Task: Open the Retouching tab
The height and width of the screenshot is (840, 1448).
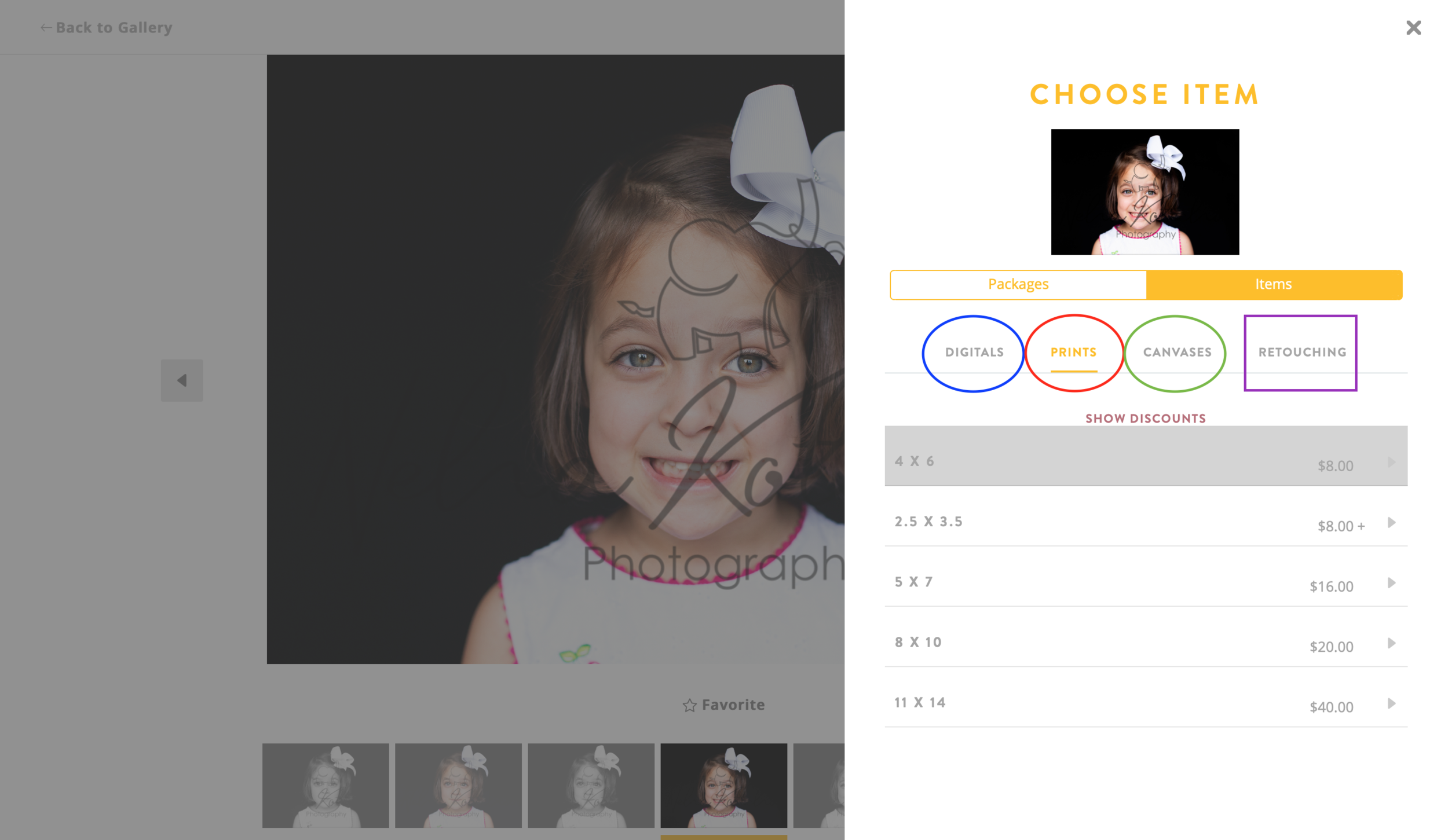Action: (x=1302, y=352)
